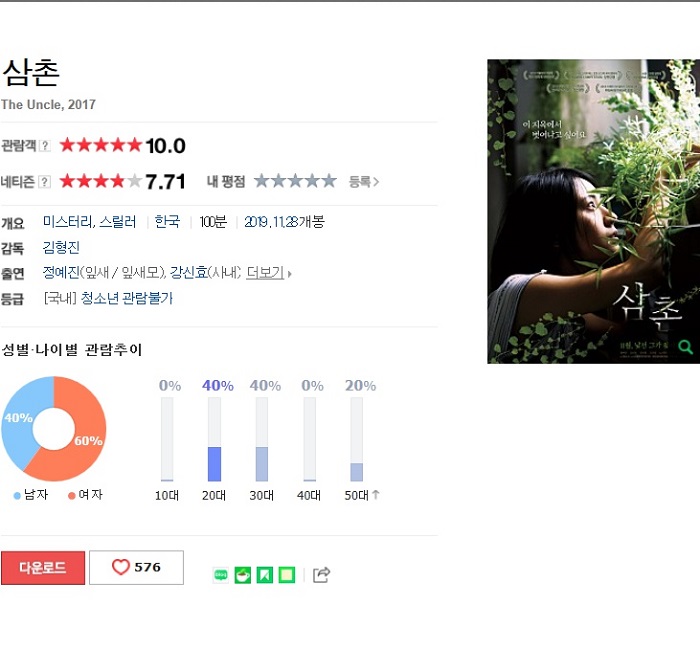Screen dimensions: 700x649
Task: Open the share arrow icon
Action: [x=321, y=574]
